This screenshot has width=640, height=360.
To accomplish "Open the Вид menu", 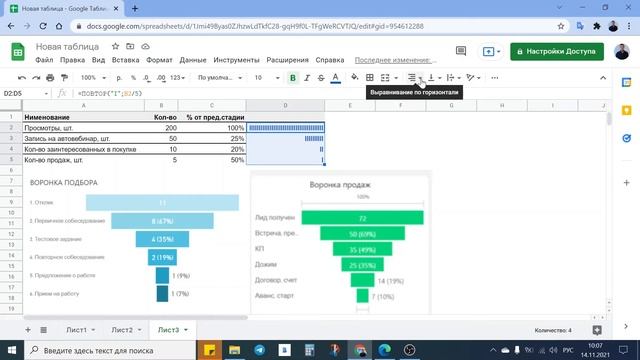I will 98,60.
